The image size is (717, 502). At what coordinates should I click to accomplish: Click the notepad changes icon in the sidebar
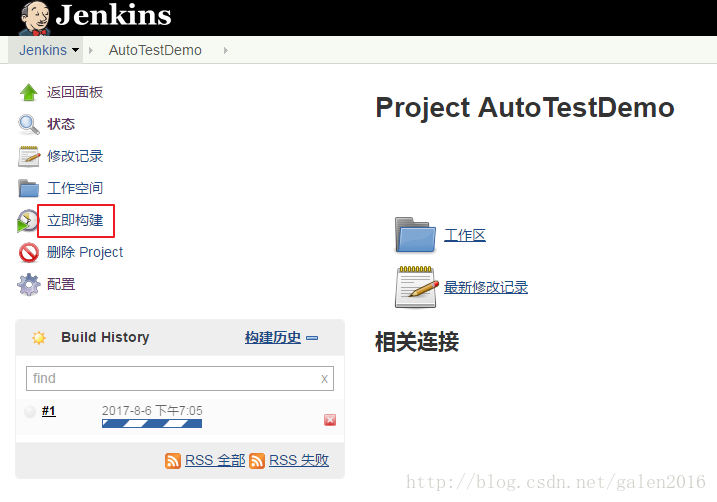[28, 156]
